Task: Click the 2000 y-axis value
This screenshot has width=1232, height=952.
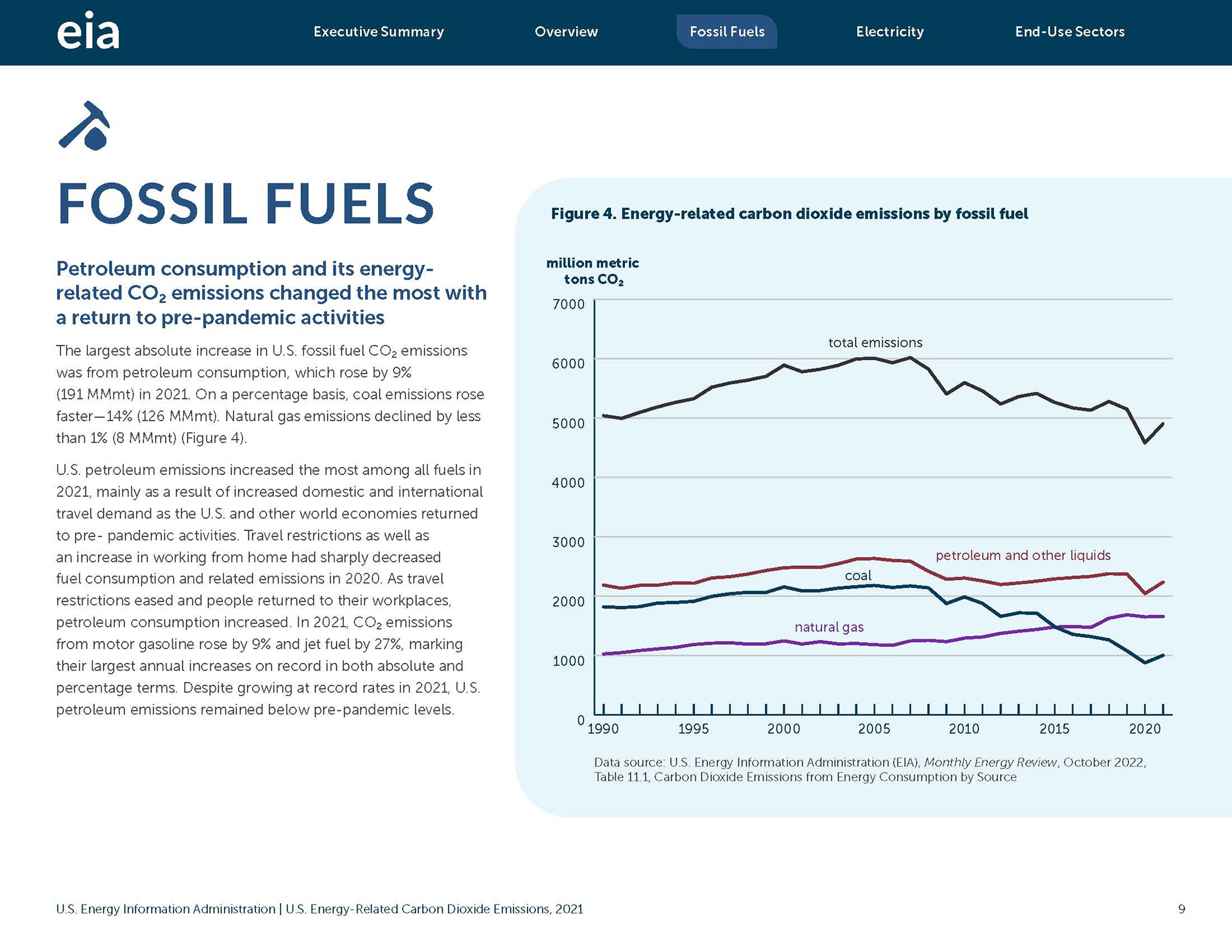Action: point(569,601)
